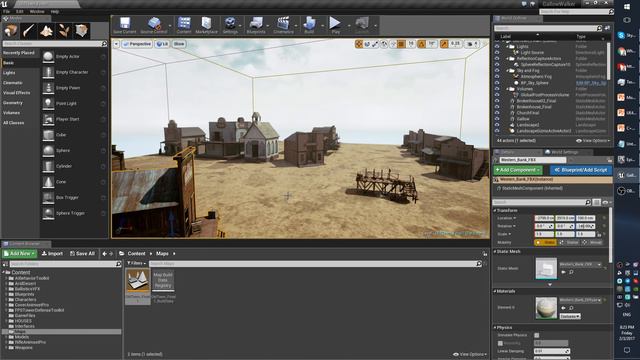Select the Foliage mode icon
Screen dimensions: 640x360
[x=64, y=31]
